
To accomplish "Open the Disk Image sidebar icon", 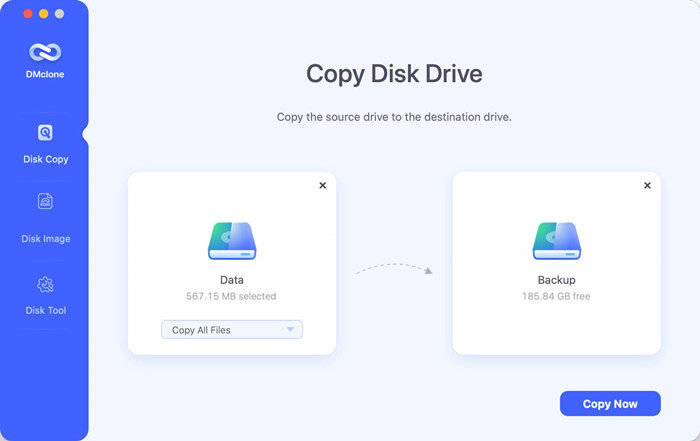I will pyautogui.click(x=45, y=201).
